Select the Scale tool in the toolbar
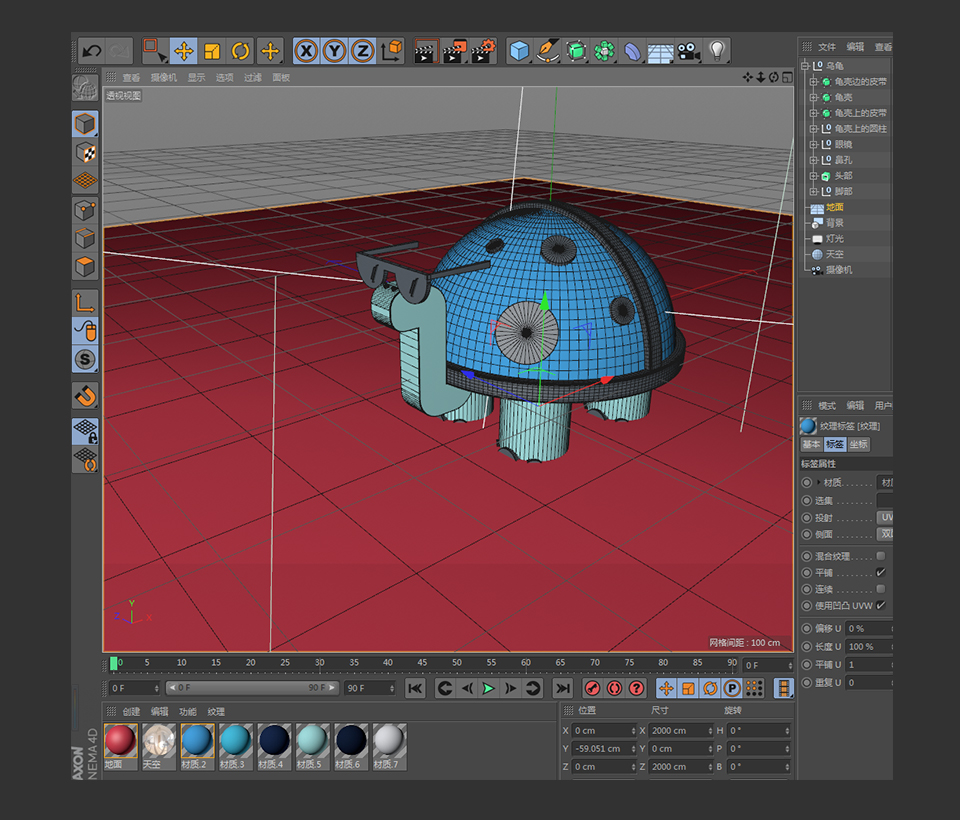This screenshot has width=960, height=820. click(x=212, y=51)
